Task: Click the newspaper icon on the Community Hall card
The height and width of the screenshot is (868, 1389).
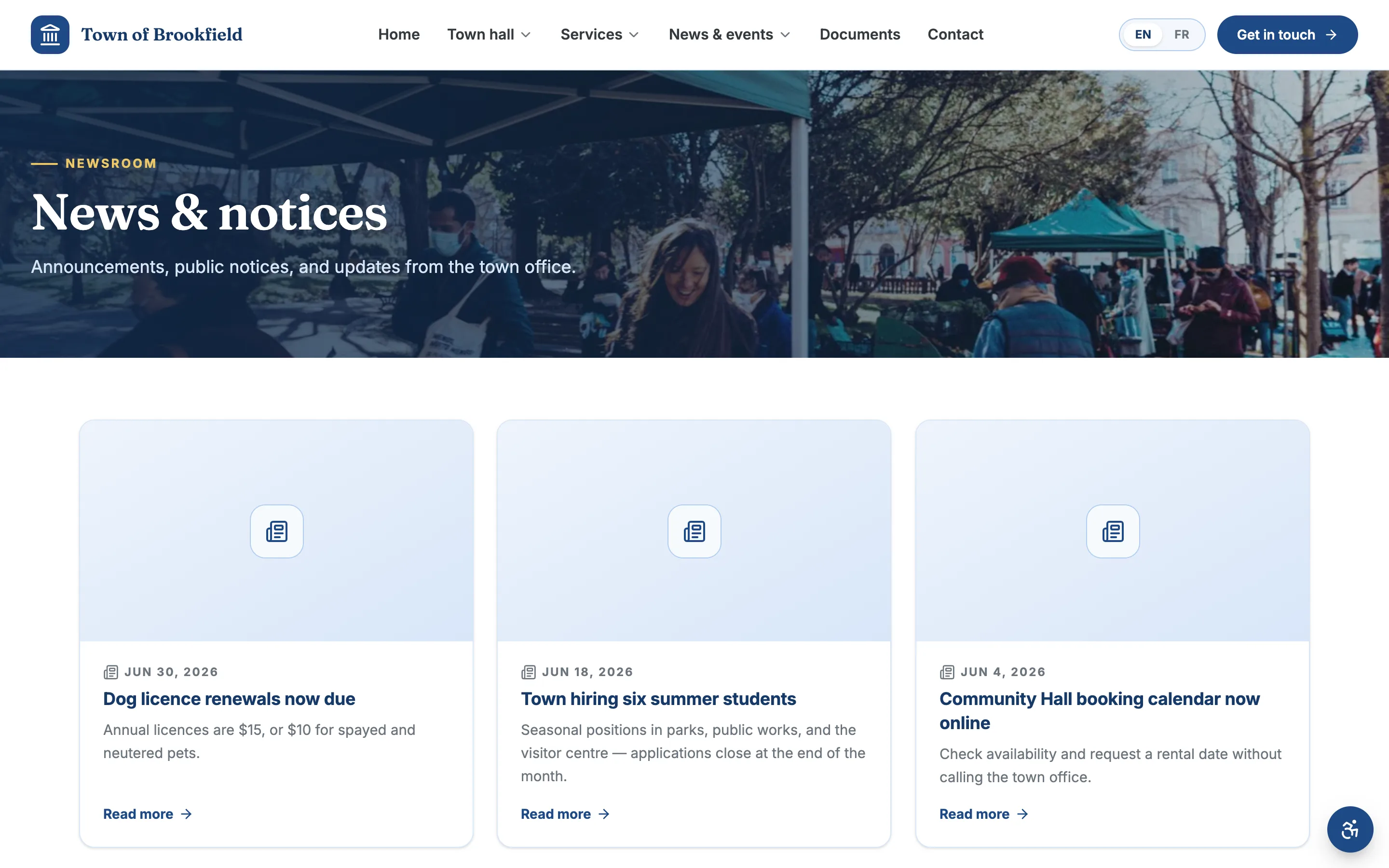Action: click(1112, 531)
